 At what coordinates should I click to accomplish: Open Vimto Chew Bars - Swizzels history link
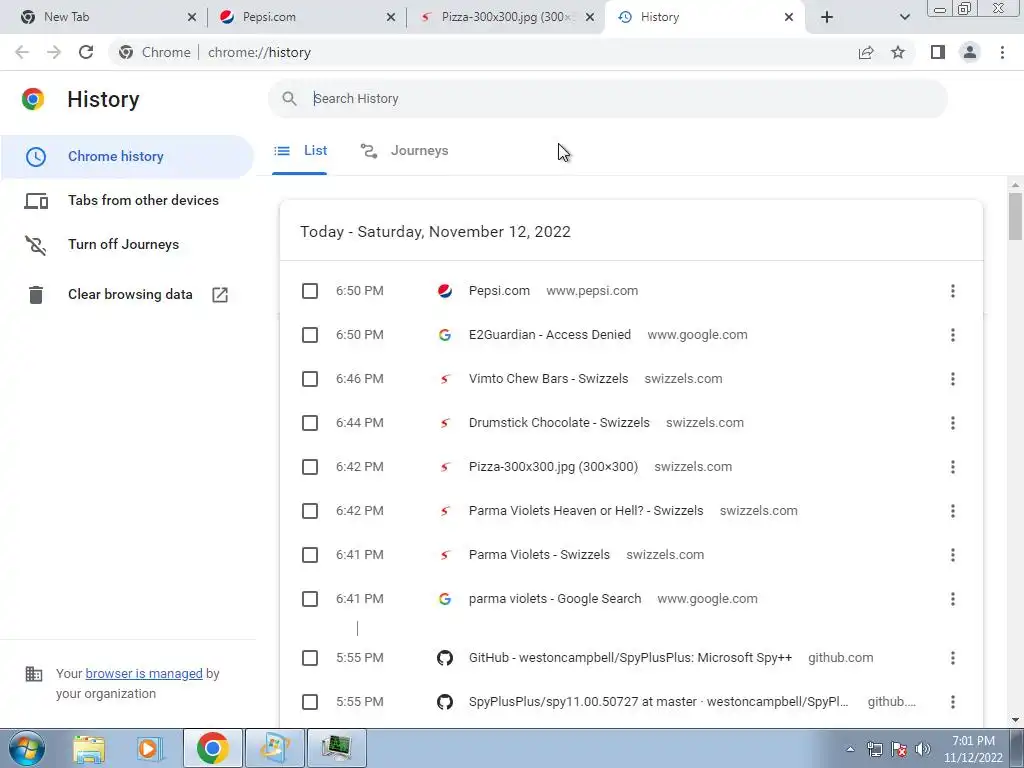[548, 379]
